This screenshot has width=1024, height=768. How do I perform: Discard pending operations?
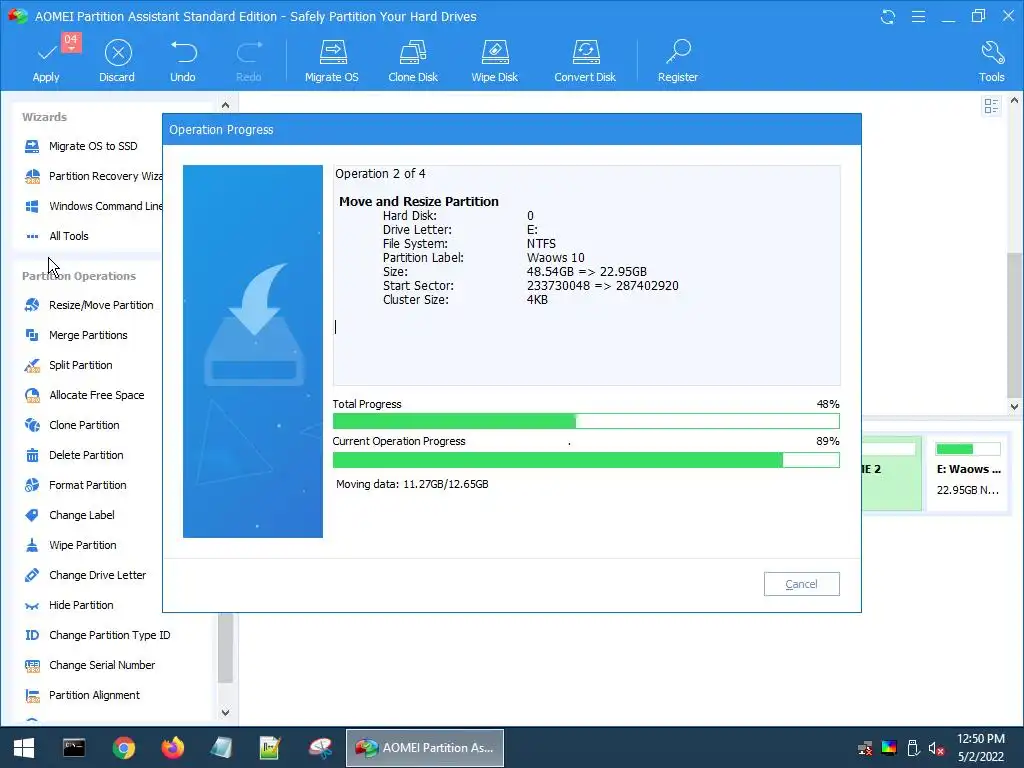click(118, 61)
